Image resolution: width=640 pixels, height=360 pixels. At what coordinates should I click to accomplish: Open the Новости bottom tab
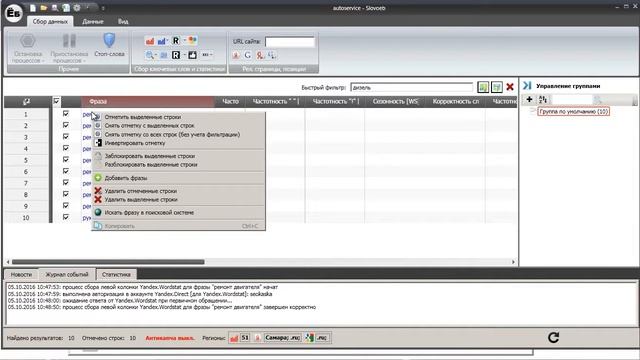pos(21,274)
